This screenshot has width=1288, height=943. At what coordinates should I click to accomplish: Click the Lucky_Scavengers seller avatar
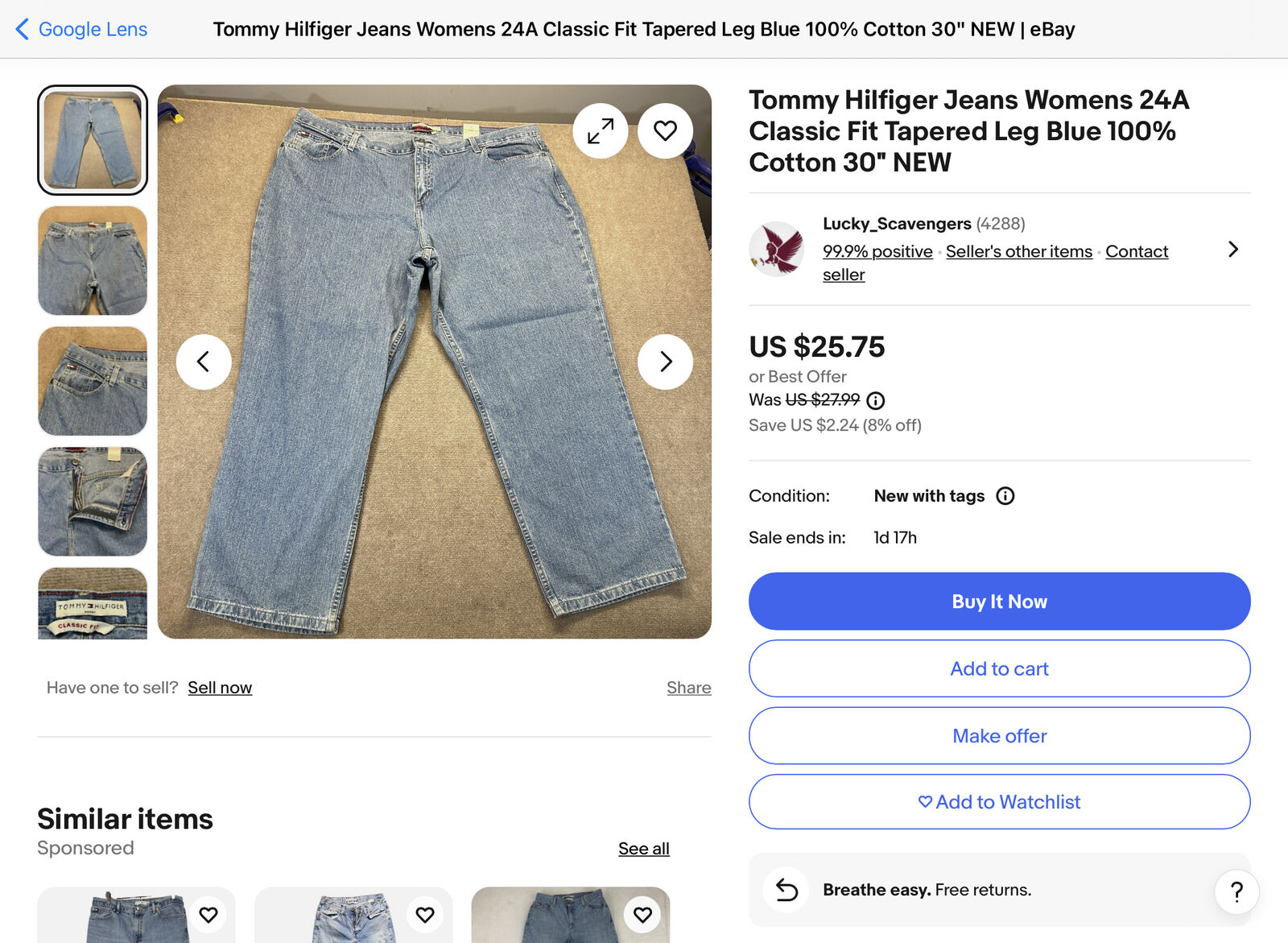[x=776, y=249]
